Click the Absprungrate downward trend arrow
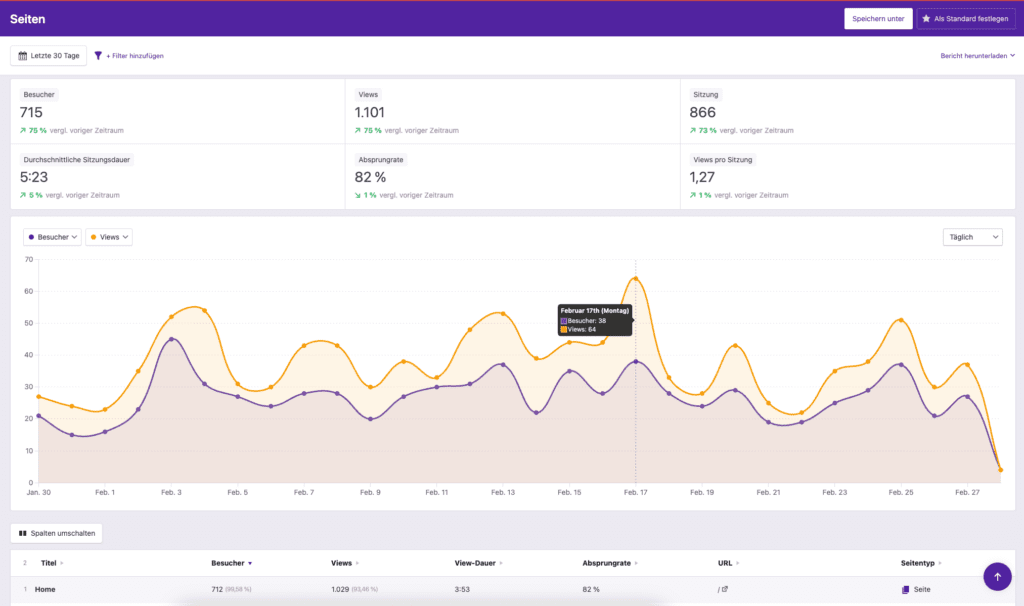1024x606 pixels. (x=357, y=195)
